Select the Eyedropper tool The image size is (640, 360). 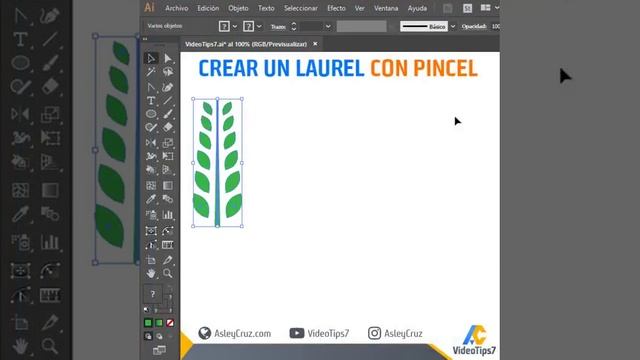pyautogui.click(x=151, y=199)
